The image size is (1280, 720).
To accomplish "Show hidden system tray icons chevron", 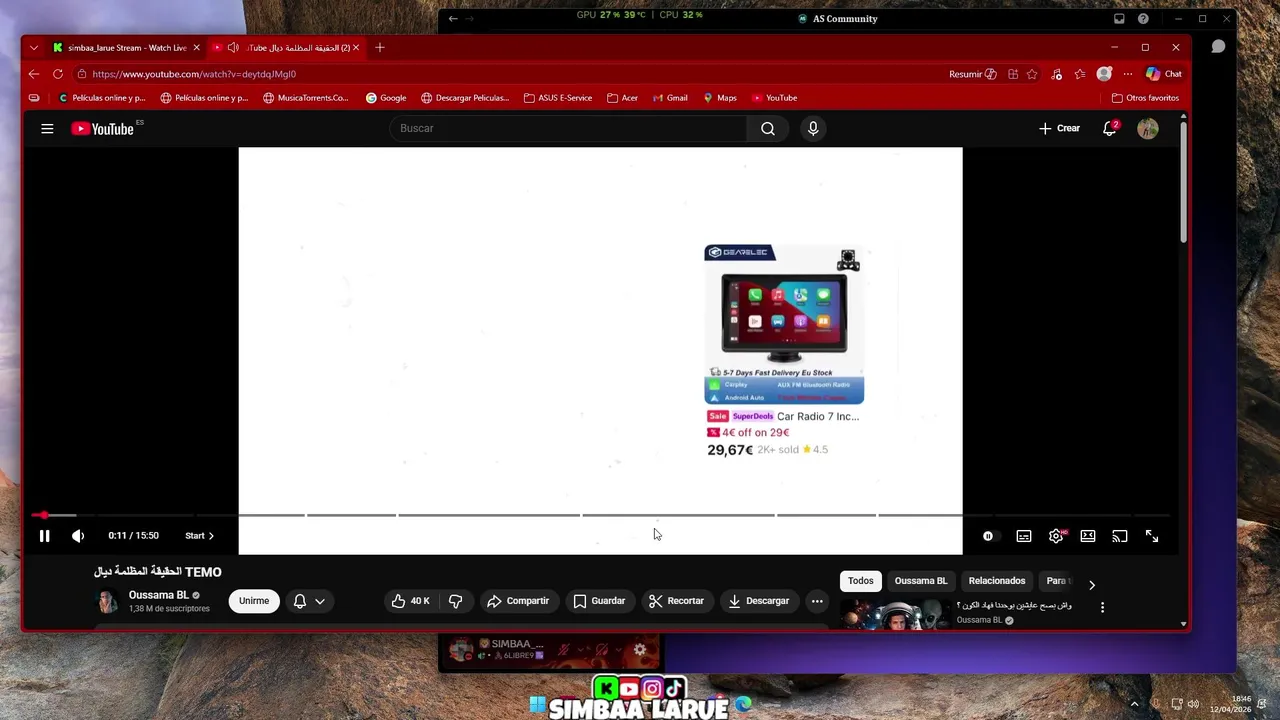I will [x=1134, y=704].
